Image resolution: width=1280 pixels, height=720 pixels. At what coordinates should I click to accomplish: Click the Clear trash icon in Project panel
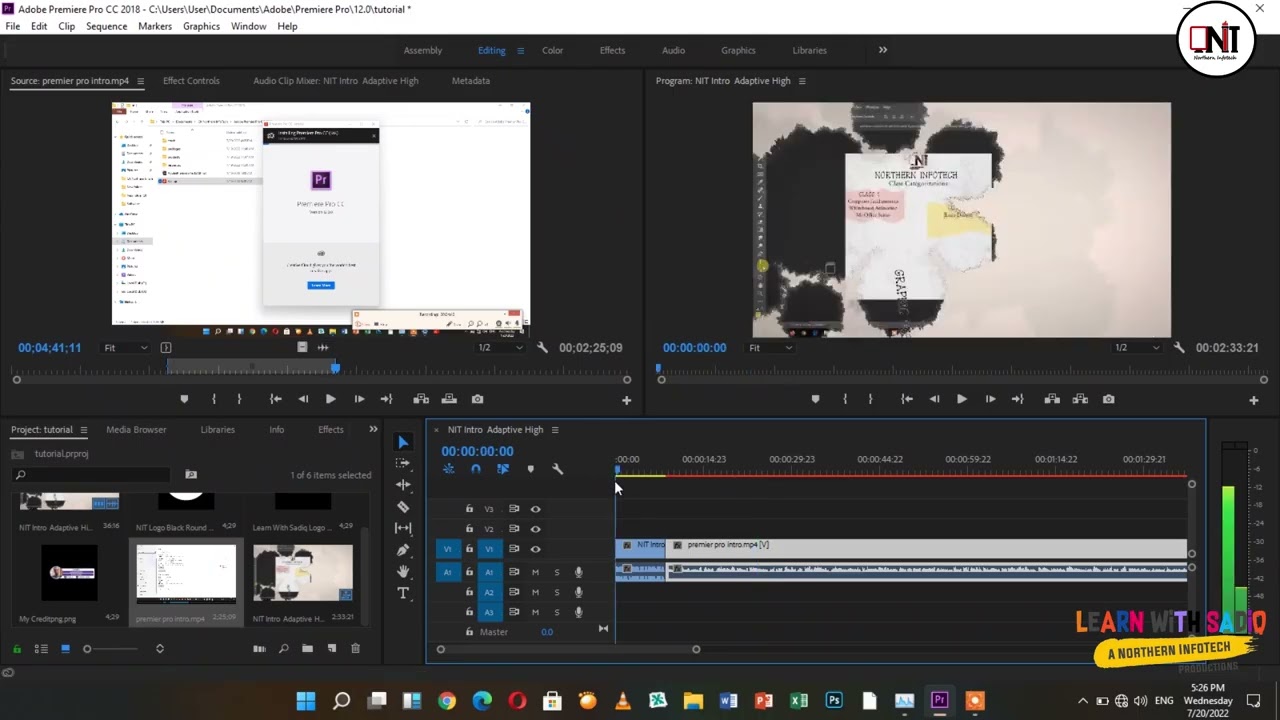pos(355,649)
